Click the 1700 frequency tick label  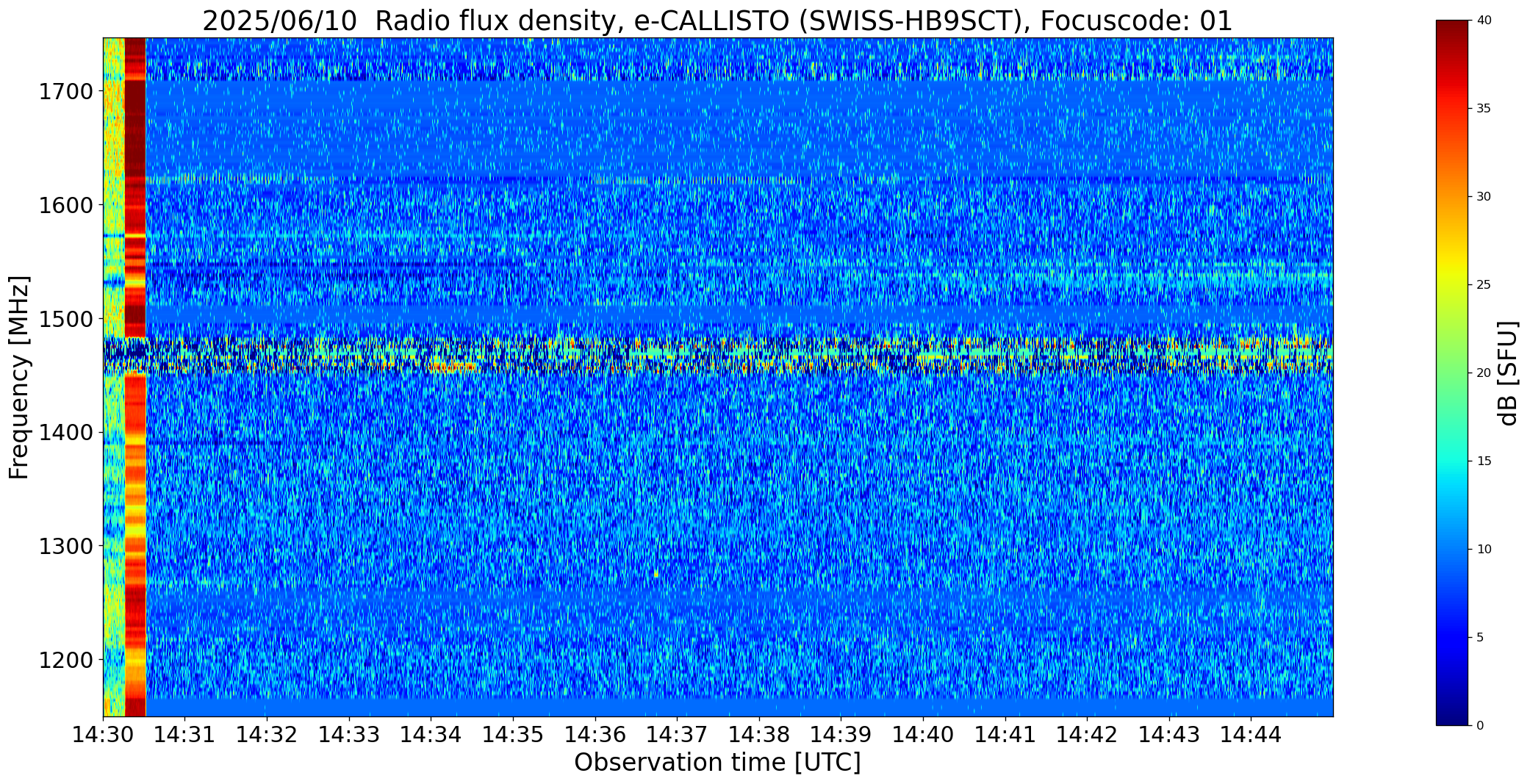click(66, 92)
